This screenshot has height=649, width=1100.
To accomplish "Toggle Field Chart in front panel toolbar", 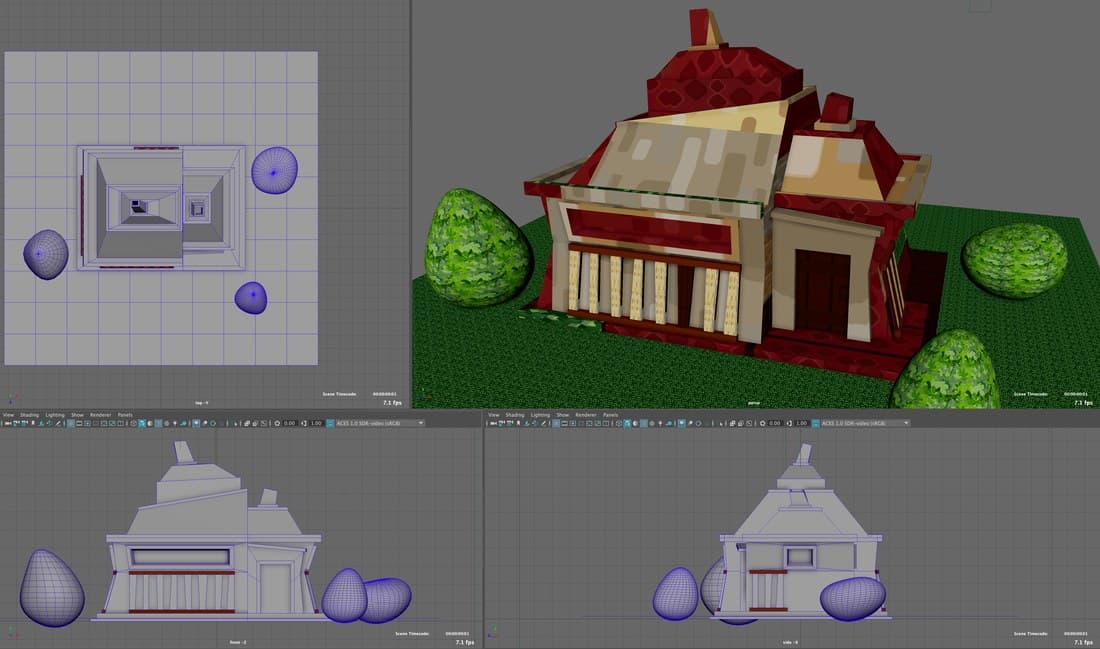I will pos(104,423).
